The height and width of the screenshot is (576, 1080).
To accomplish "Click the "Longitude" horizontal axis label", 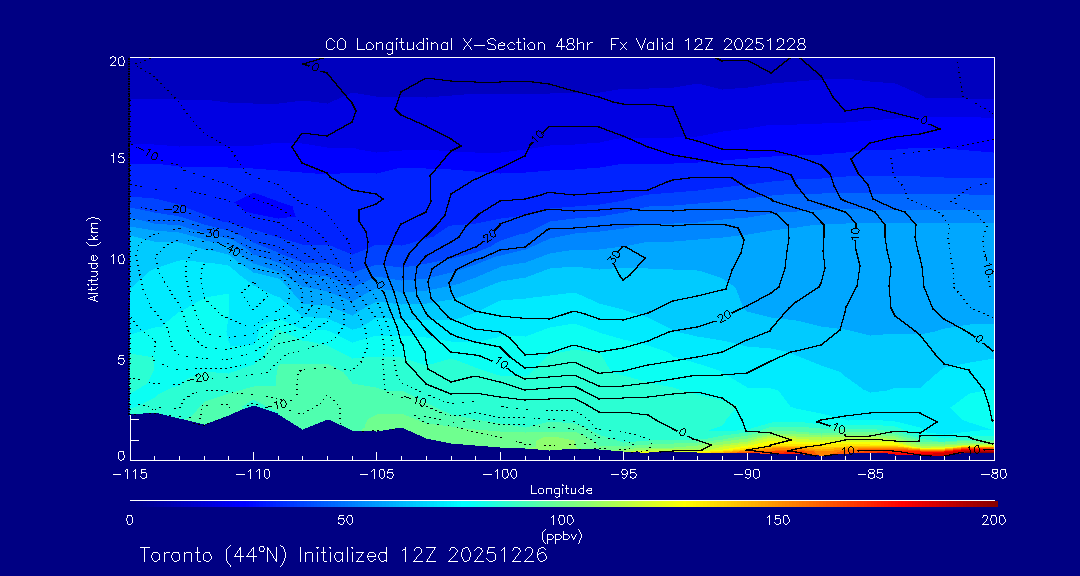I will pos(561,489).
